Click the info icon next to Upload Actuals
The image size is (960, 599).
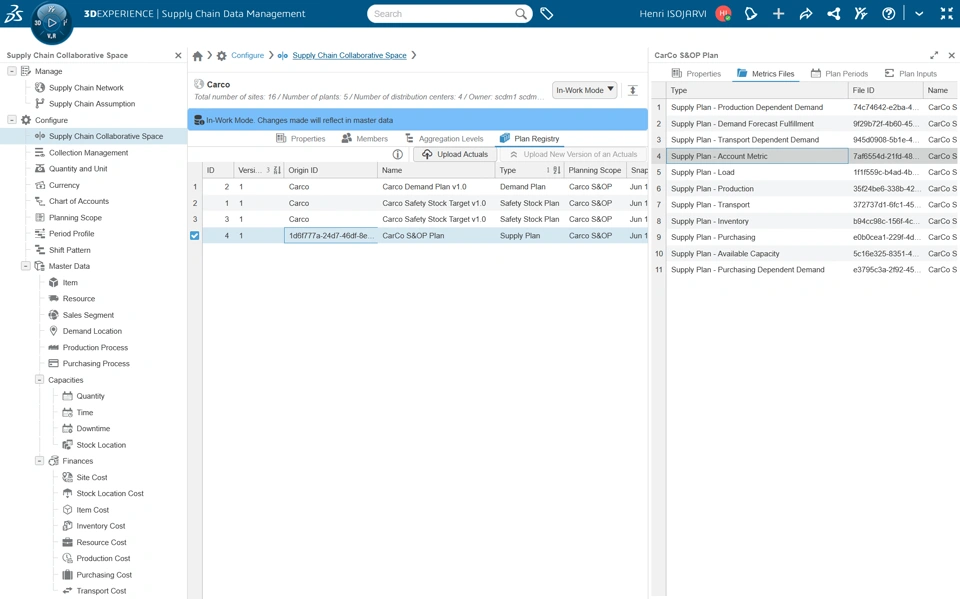click(397, 154)
